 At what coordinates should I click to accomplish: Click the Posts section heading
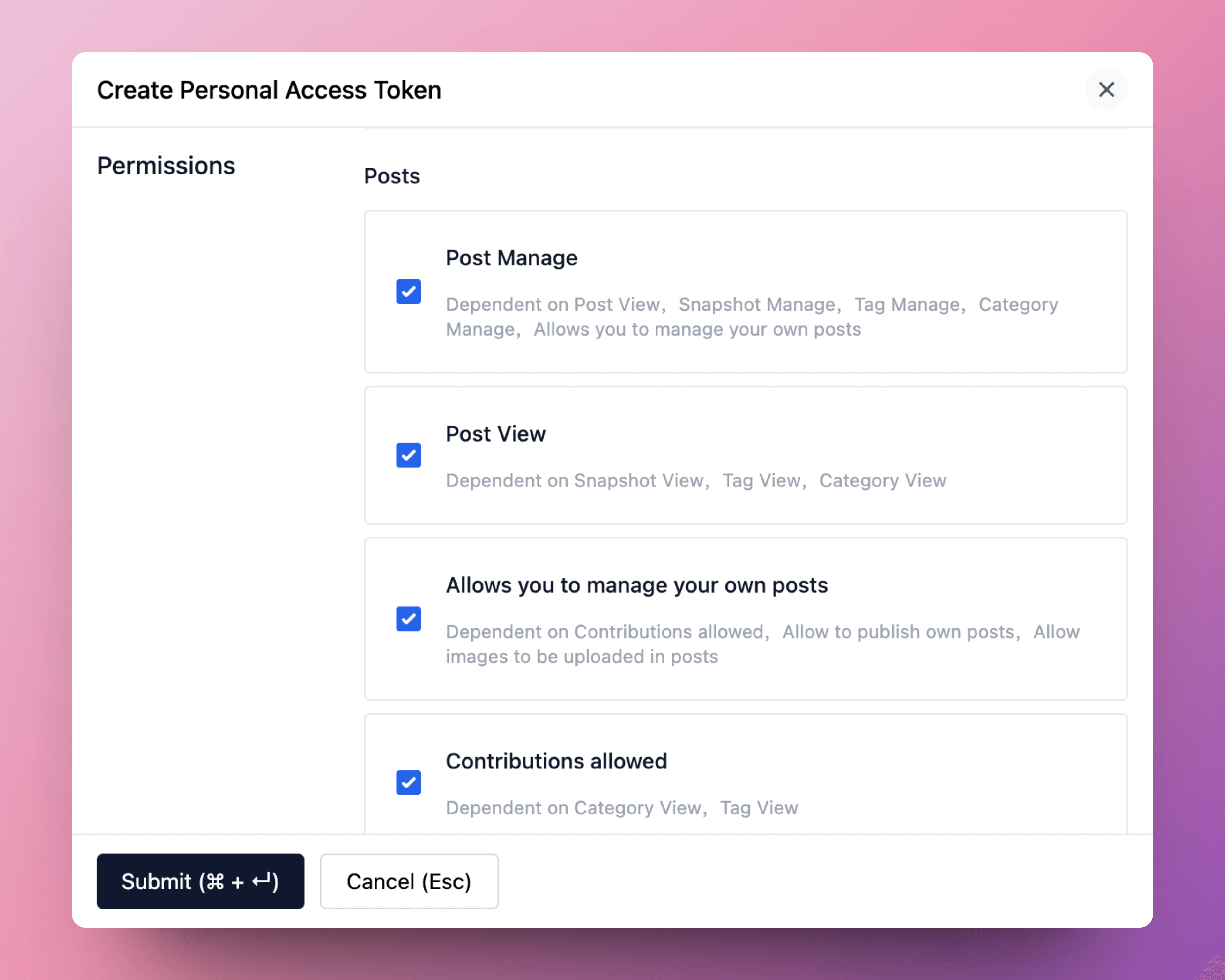pos(391,176)
